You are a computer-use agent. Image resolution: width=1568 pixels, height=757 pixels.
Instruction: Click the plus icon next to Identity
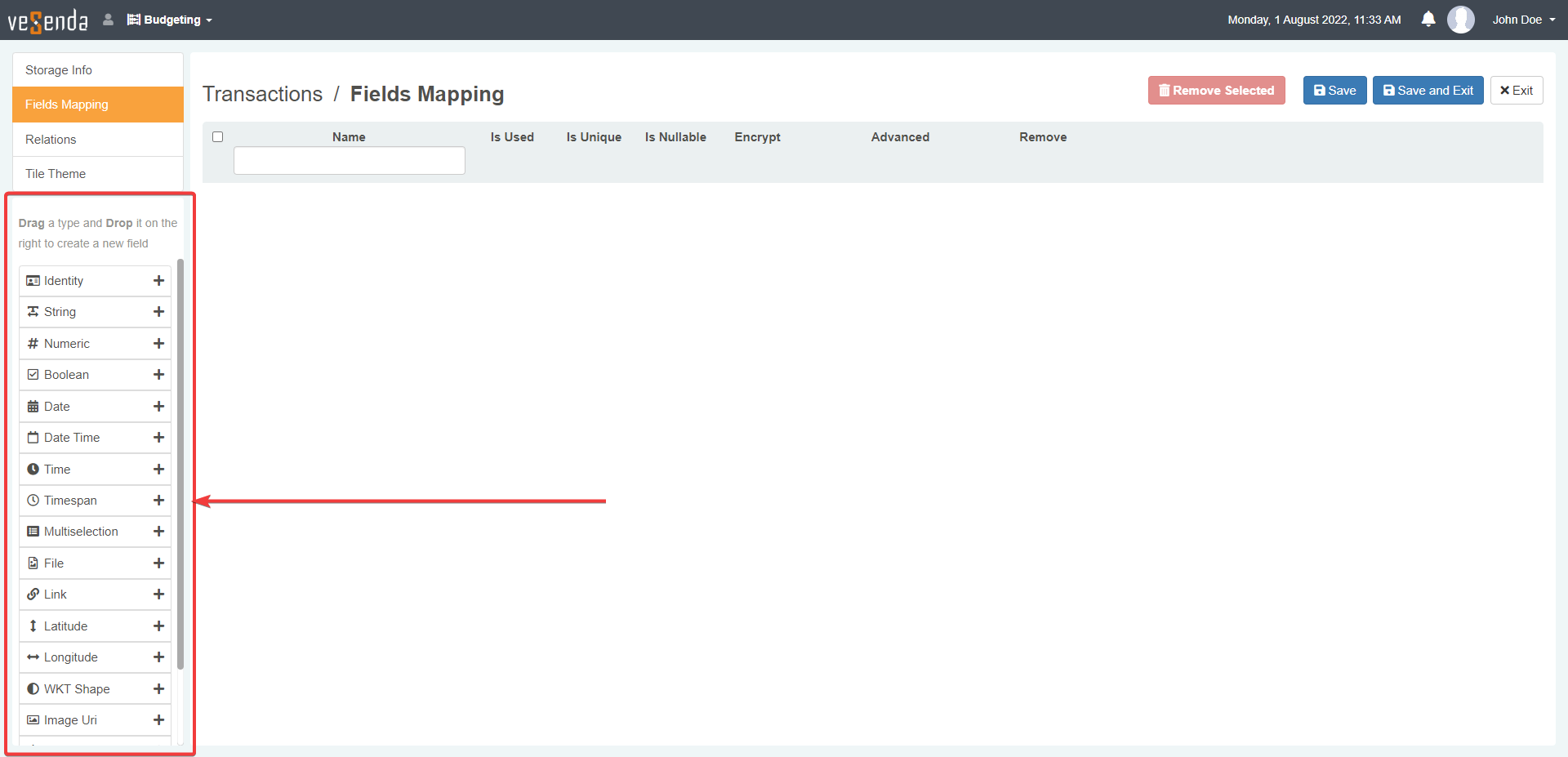pyautogui.click(x=158, y=281)
